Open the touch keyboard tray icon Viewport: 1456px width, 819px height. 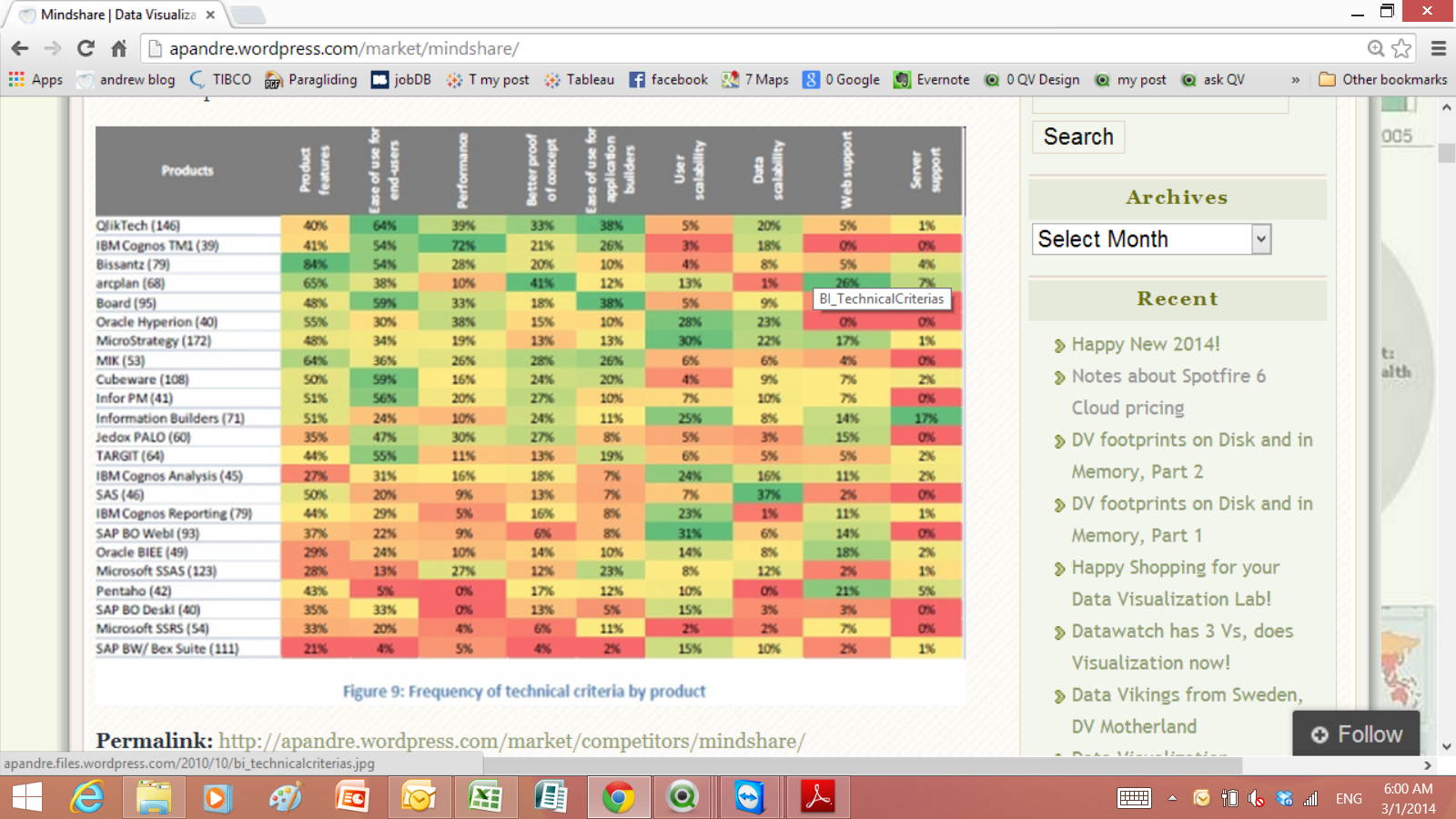coord(1134,798)
